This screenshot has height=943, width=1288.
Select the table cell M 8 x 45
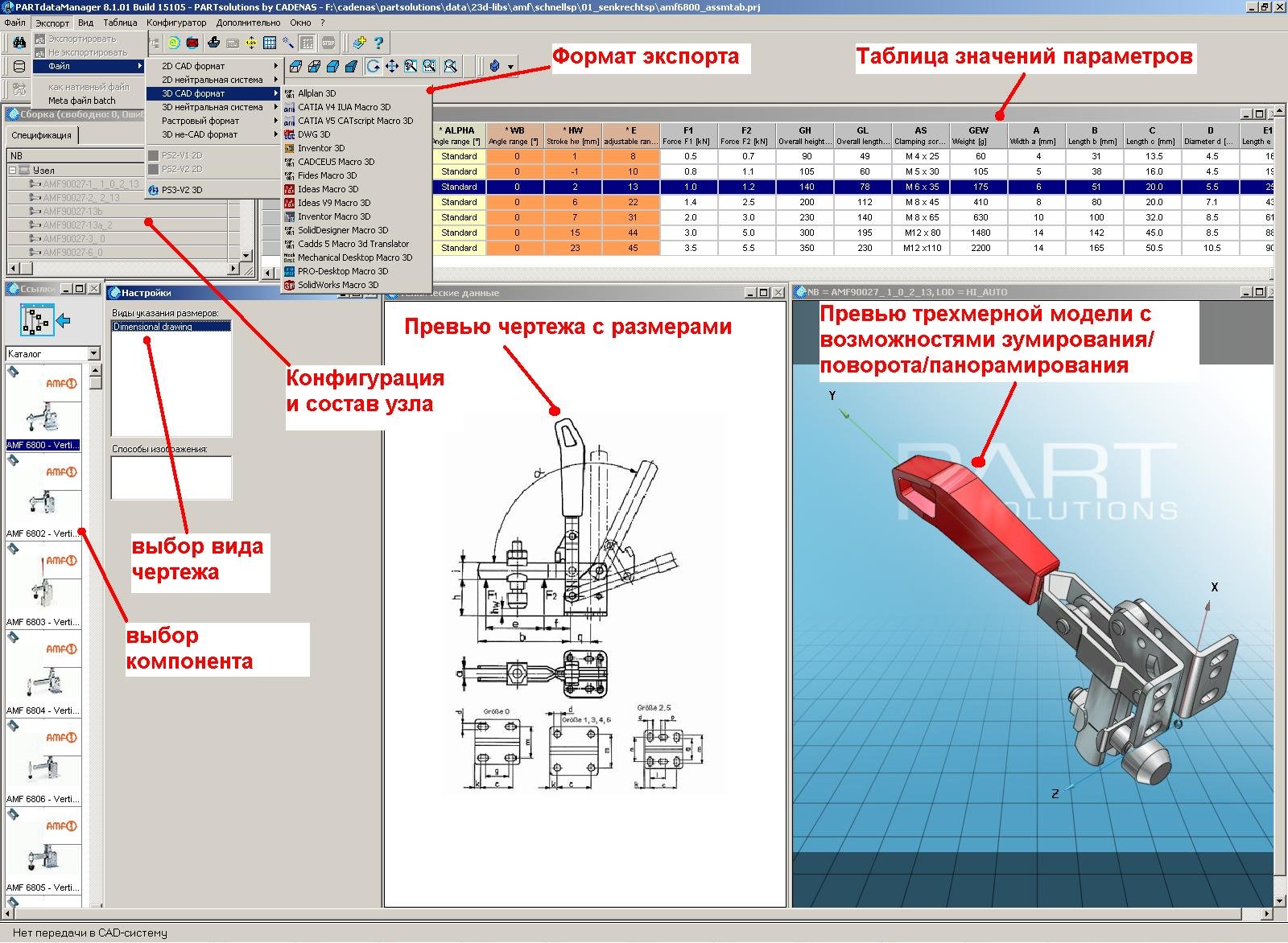tap(921, 202)
